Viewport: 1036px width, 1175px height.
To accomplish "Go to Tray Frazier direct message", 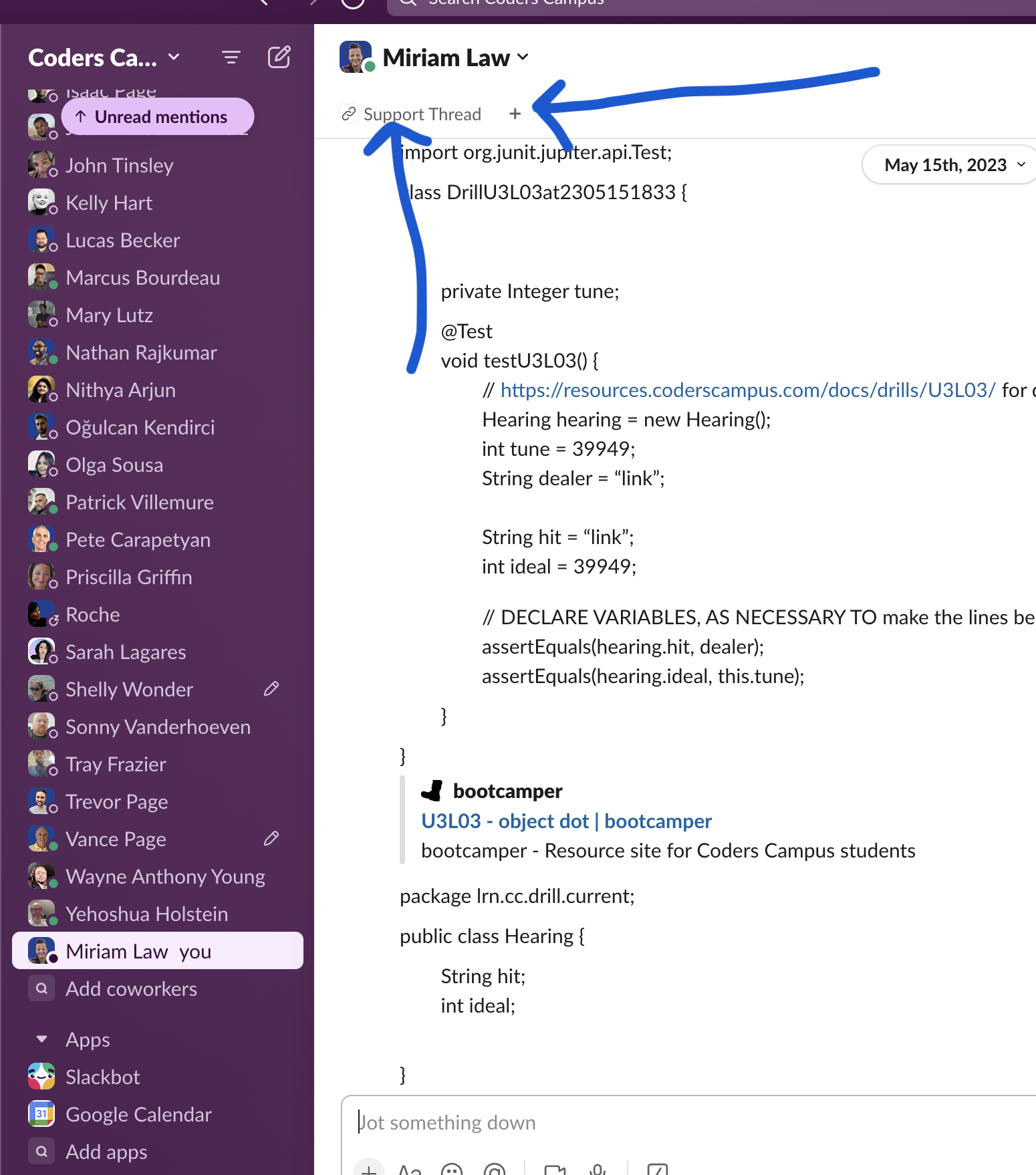I will [158, 764].
